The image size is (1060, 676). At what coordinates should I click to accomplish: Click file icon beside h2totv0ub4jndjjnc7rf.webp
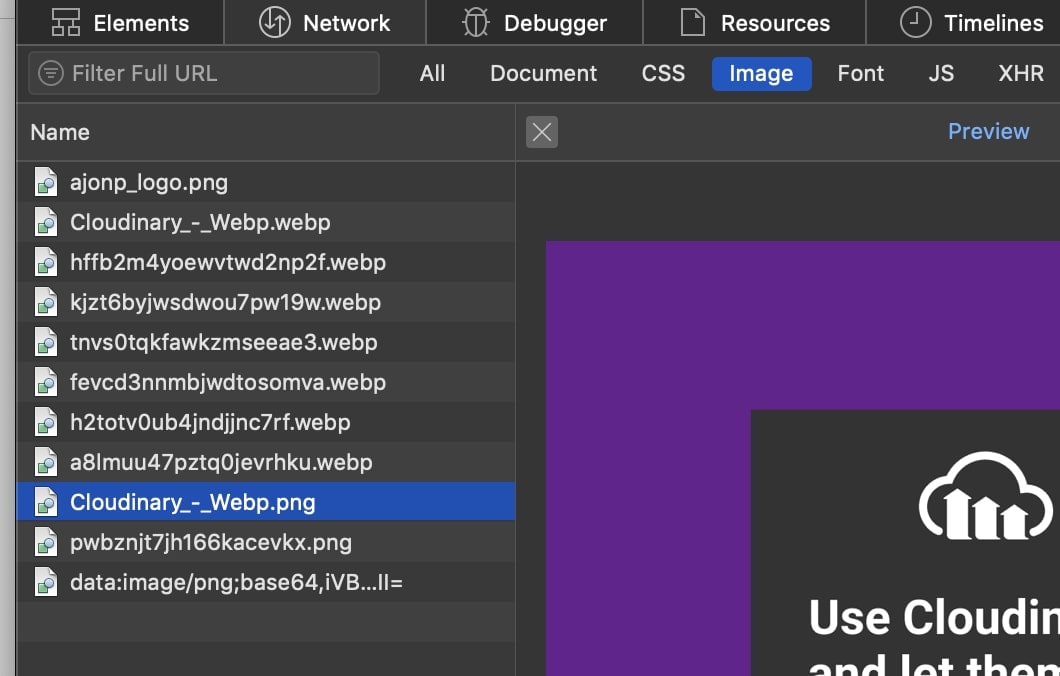click(x=46, y=421)
